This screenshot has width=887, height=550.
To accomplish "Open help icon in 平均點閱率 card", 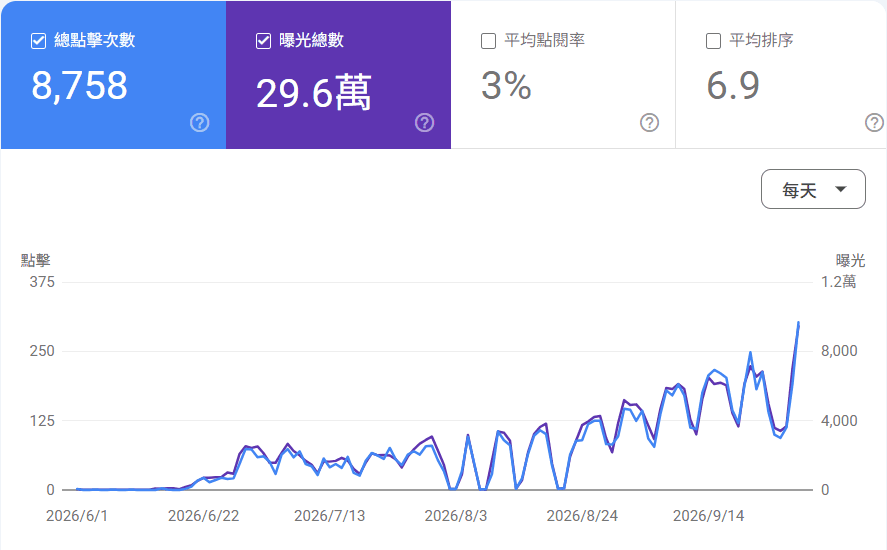I will tap(649, 122).
